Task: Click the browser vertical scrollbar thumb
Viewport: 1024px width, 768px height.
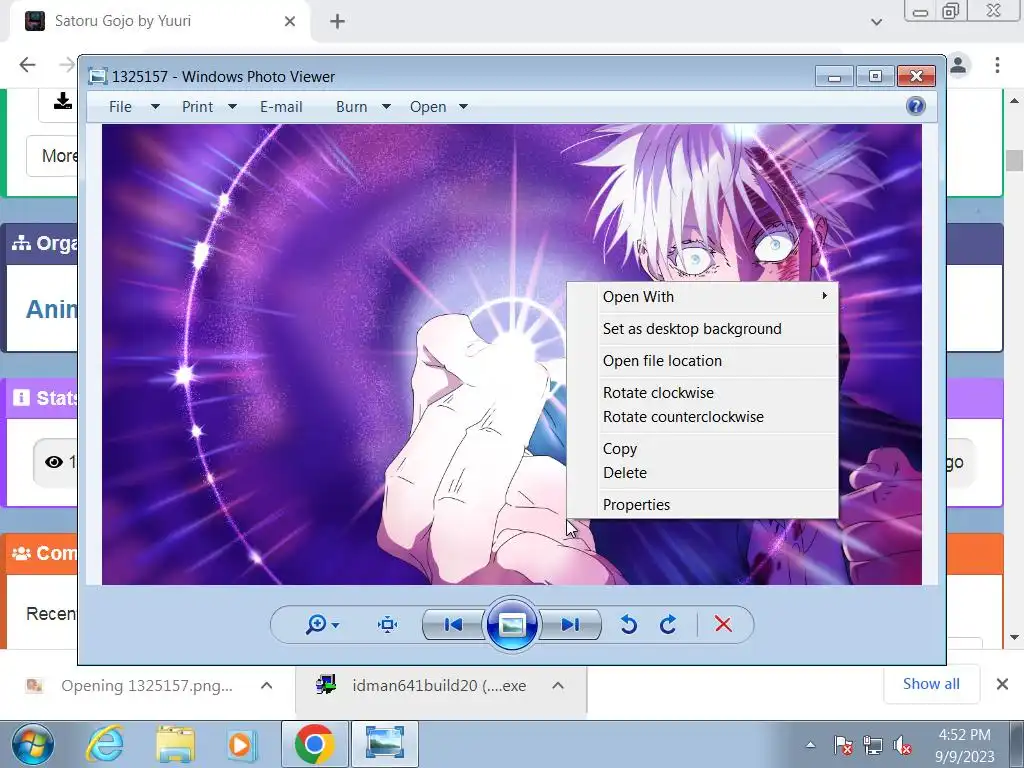Action: tap(1014, 160)
